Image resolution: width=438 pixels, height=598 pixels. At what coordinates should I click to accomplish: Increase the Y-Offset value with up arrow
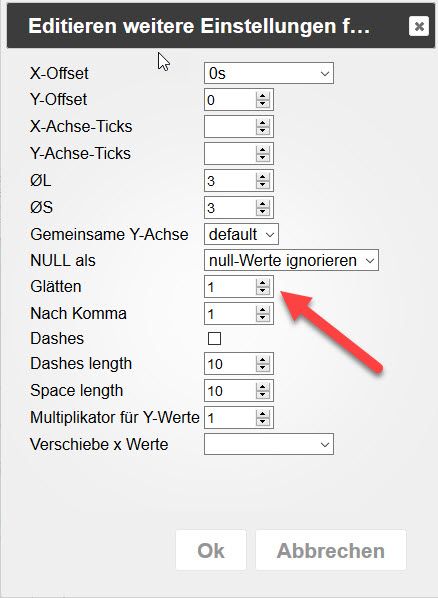(263, 95)
